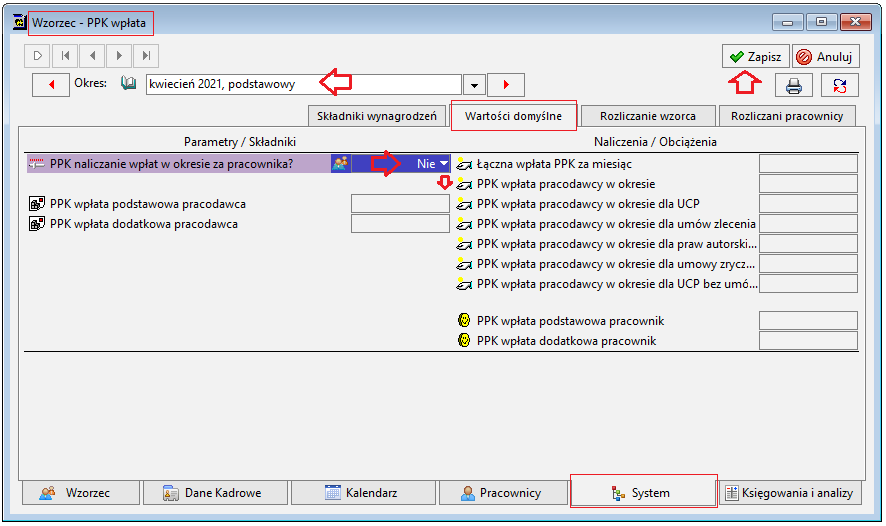Click the Okres field showing kwiecień 2021

click(x=304, y=85)
